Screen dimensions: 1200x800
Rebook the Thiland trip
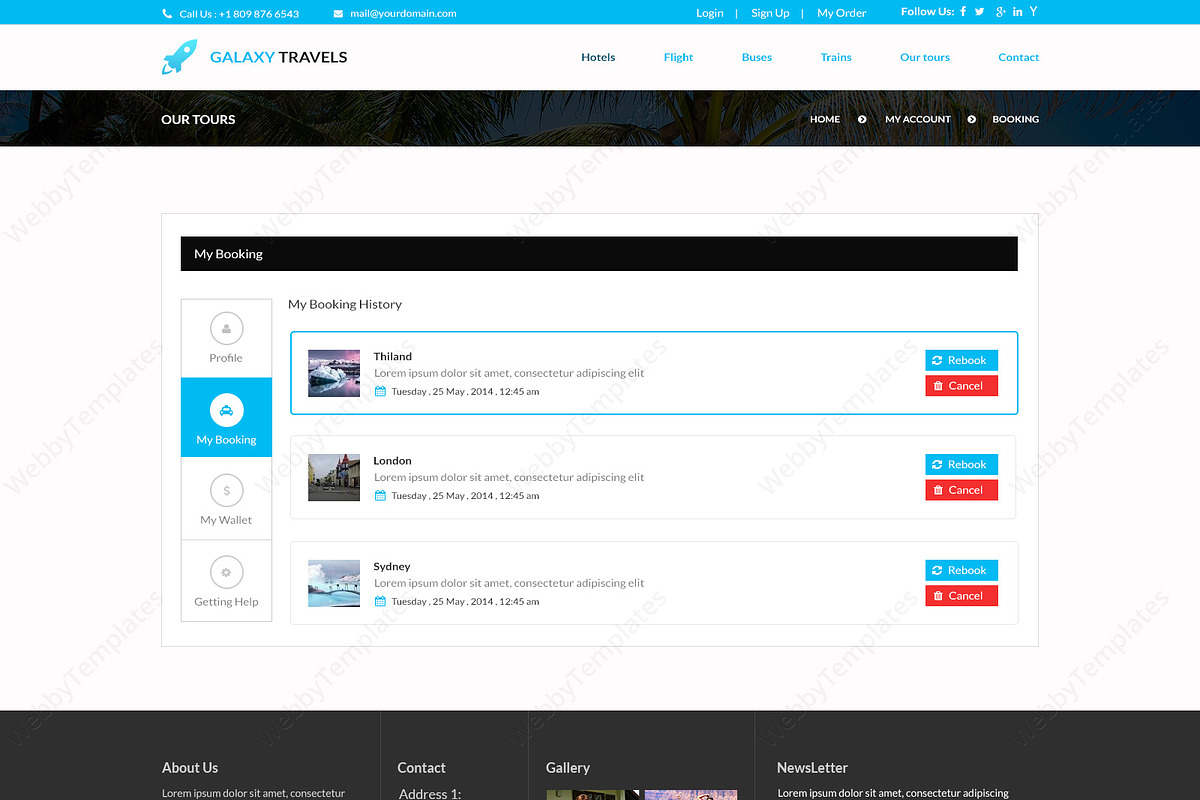pyautogui.click(x=962, y=360)
